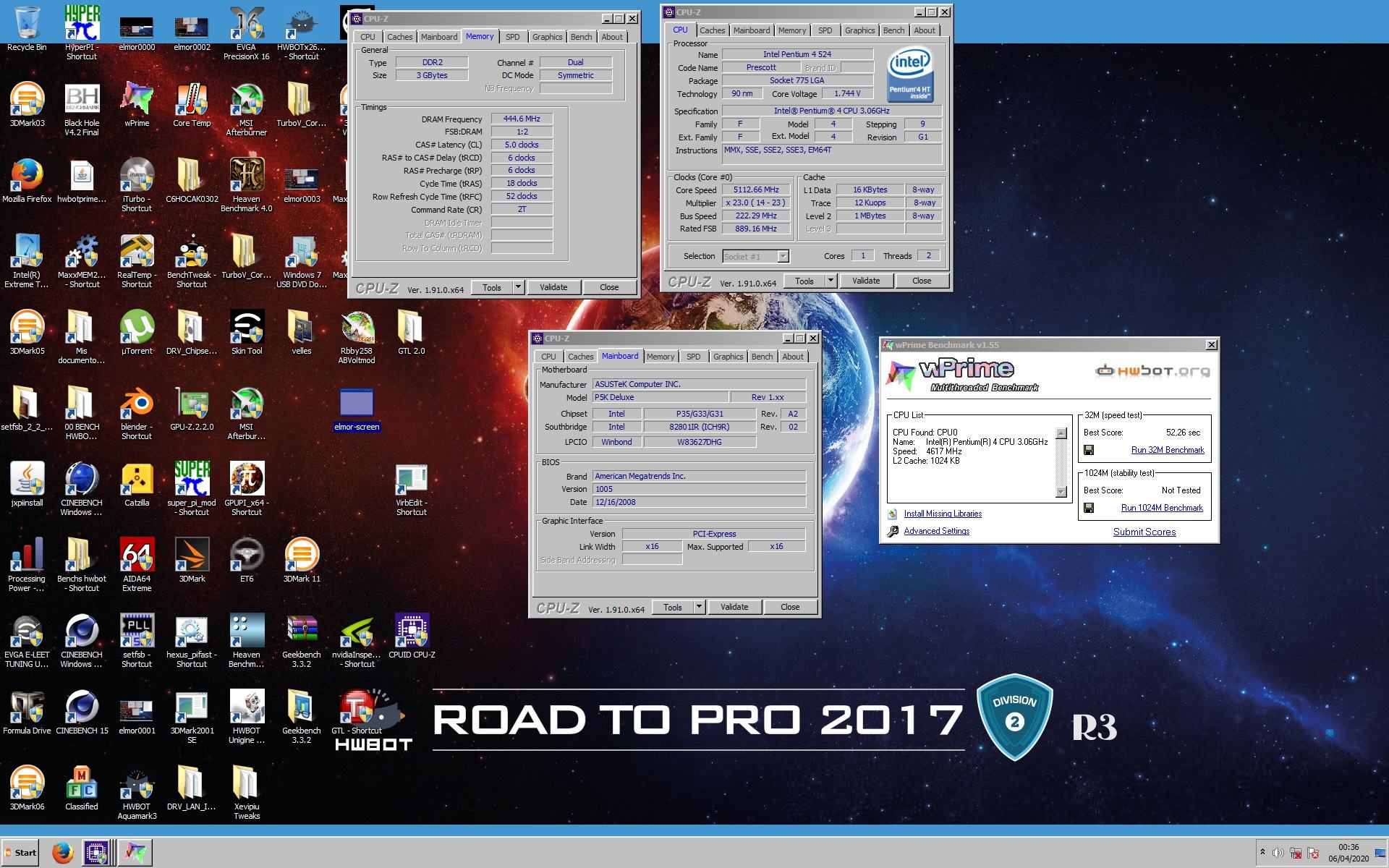1389x868 pixels.
Task: Click Run 32M Benchmark link
Action: 1167,450
